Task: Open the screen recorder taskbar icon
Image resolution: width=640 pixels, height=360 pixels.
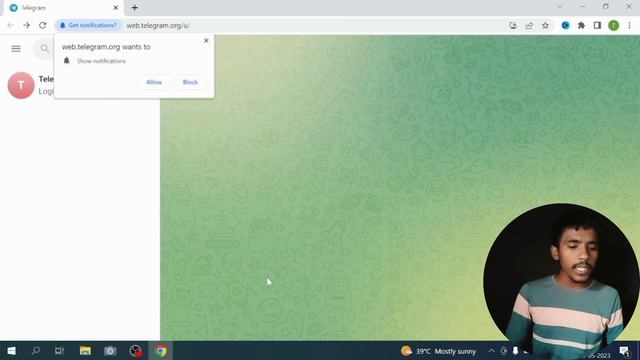Action: pyautogui.click(x=136, y=351)
